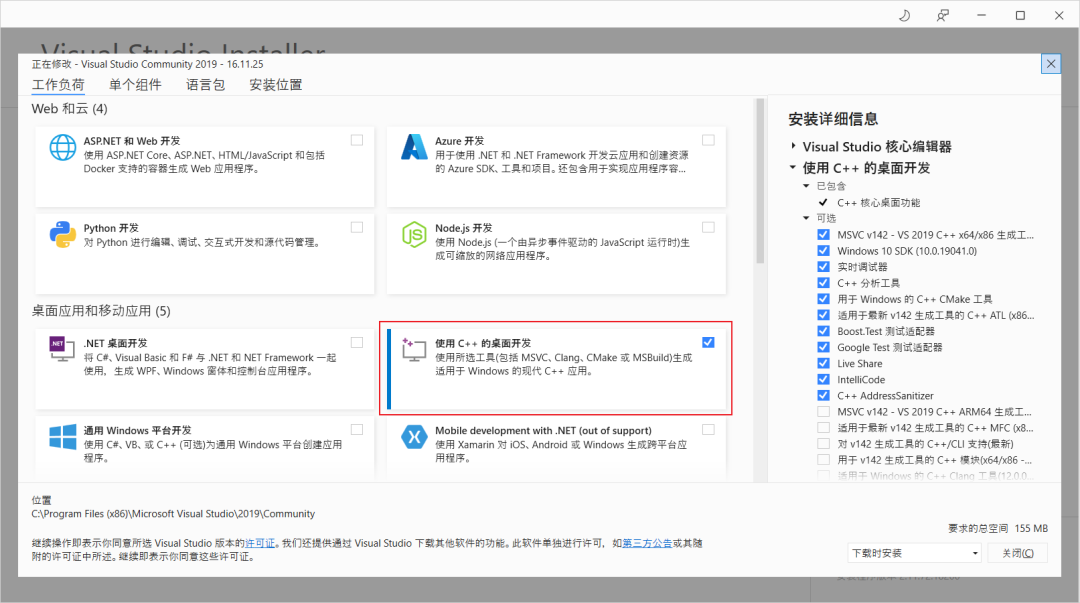Uncheck C++ 分析工具 option

(x=823, y=283)
